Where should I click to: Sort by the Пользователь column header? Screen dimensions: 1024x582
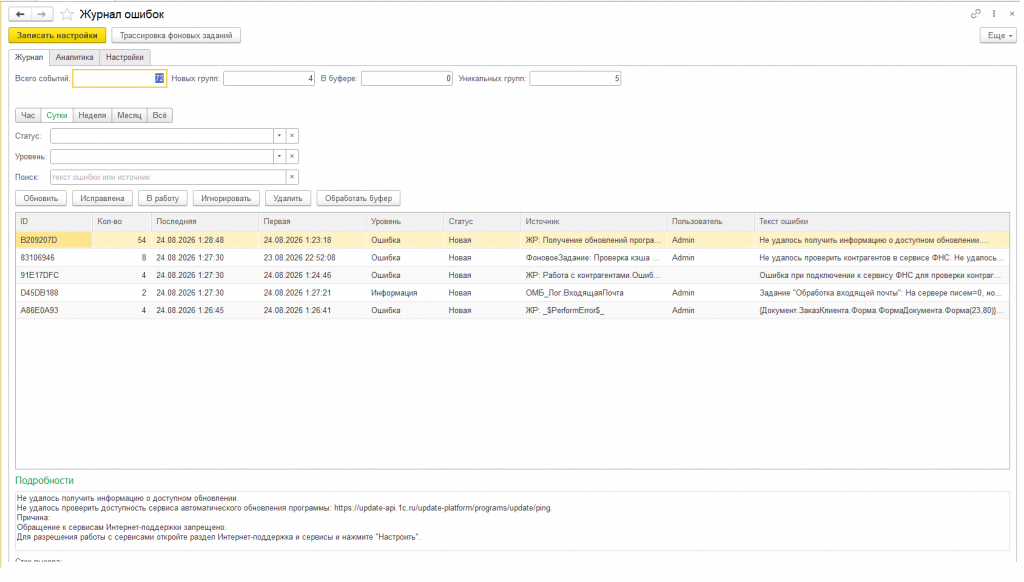click(710, 222)
